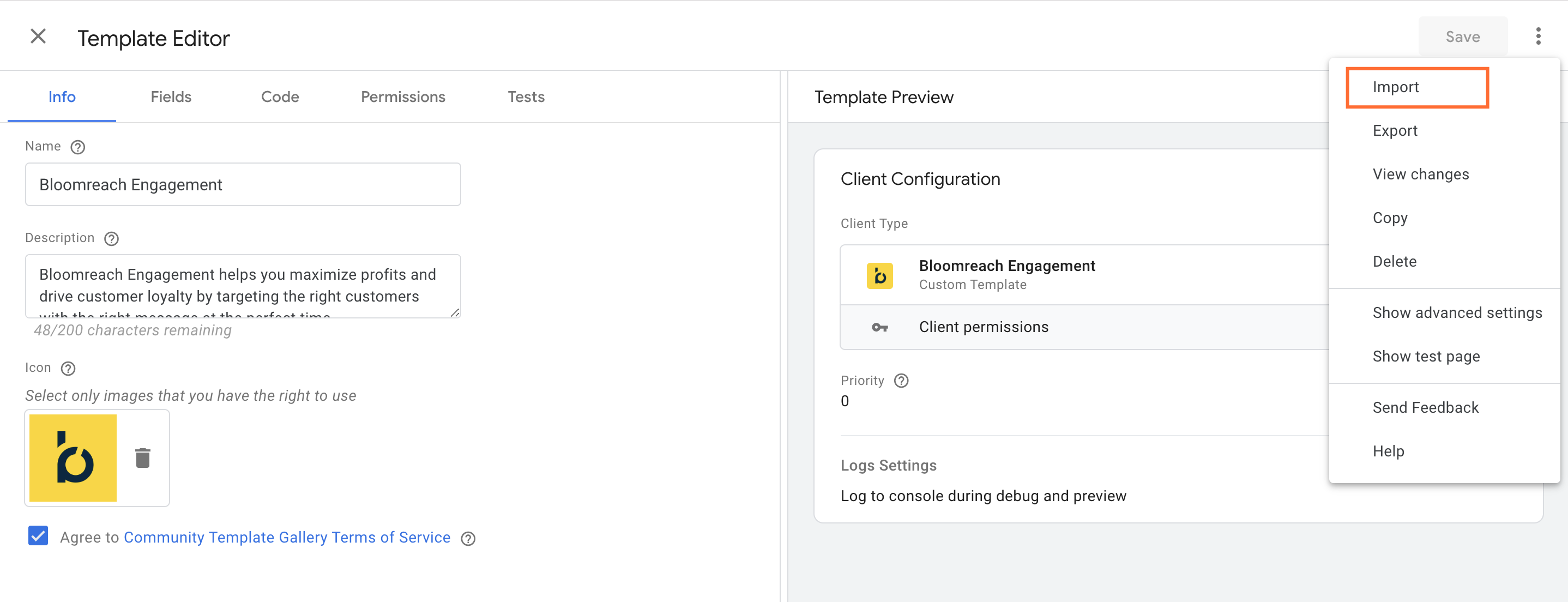This screenshot has width=1568, height=602.
Task: Open the Code tab
Action: pyautogui.click(x=280, y=97)
